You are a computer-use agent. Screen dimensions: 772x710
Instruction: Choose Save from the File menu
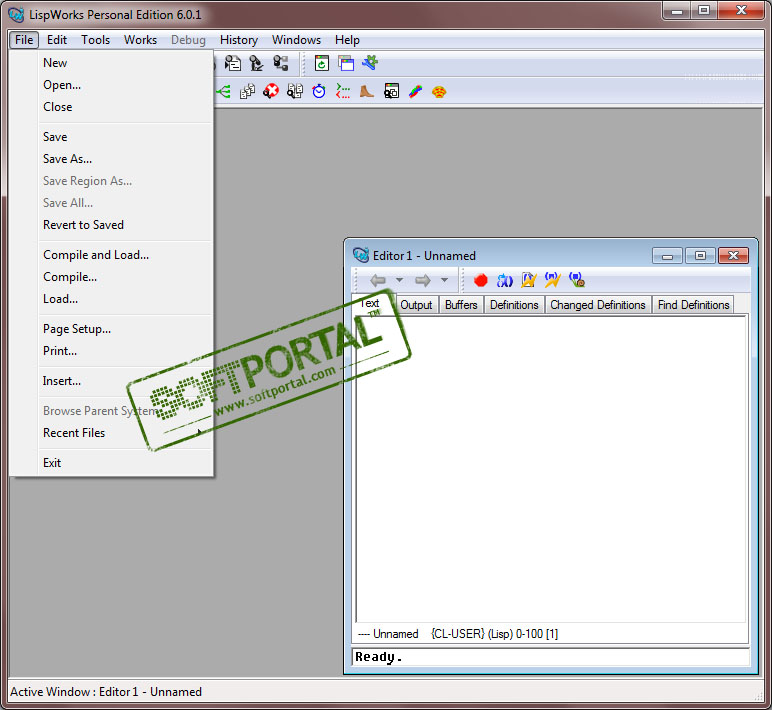(125, 137)
